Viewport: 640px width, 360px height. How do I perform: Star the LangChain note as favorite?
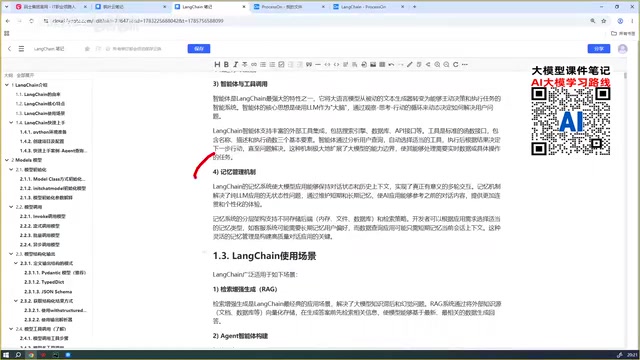[87, 49]
